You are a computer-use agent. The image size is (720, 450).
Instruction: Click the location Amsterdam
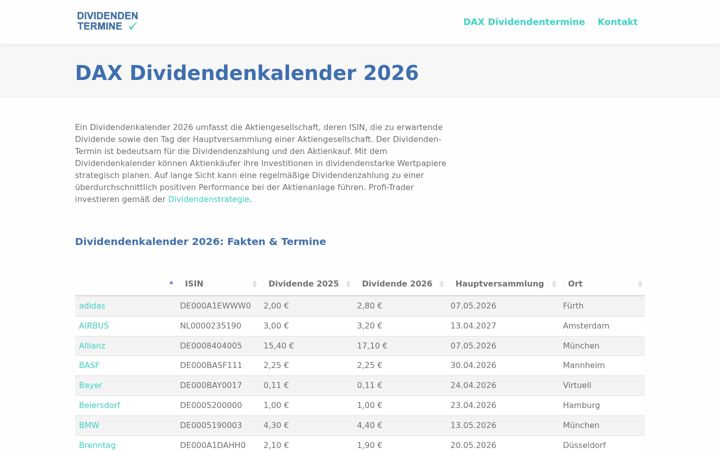pos(586,326)
